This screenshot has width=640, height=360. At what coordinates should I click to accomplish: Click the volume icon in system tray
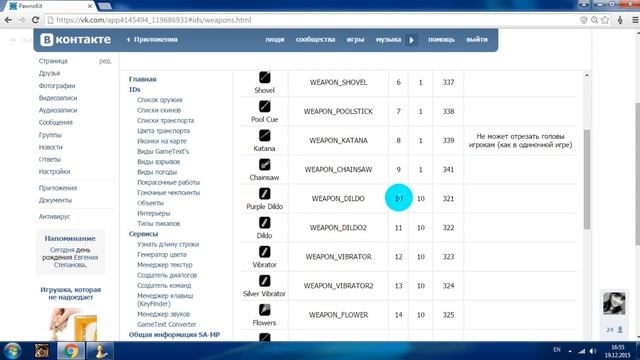click(593, 351)
